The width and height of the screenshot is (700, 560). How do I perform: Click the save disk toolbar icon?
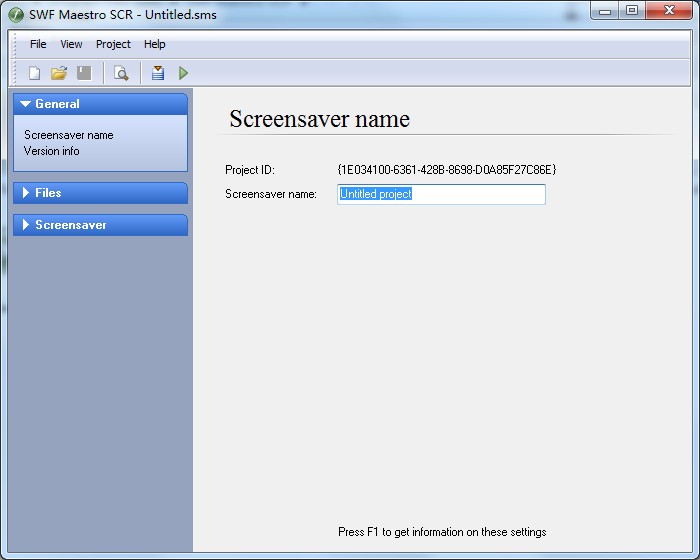click(84, 73)
